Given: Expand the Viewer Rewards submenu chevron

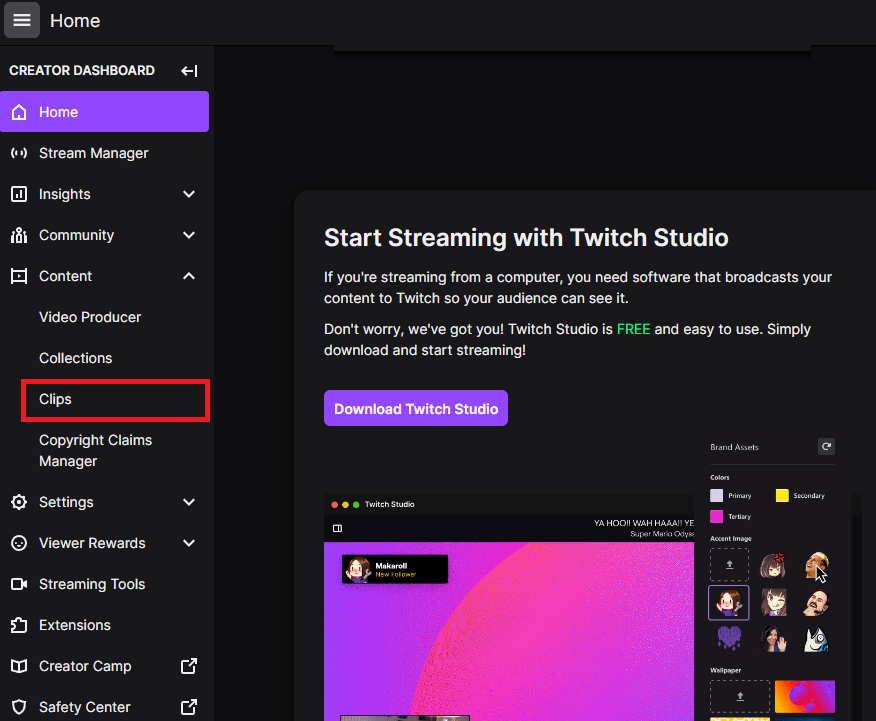Looking at the screenshot, I should (189, 543).
